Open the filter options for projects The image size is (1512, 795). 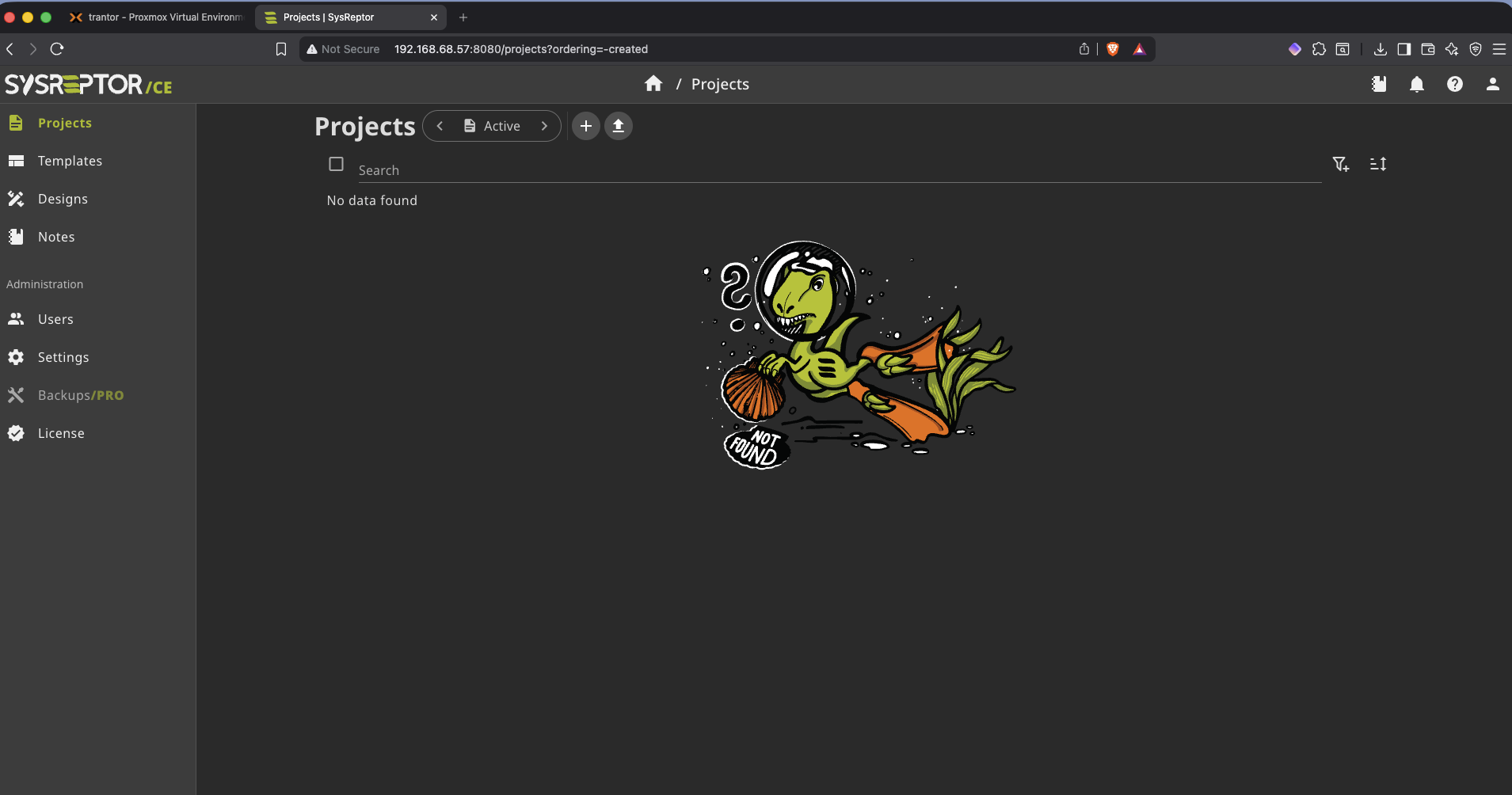1340,164
